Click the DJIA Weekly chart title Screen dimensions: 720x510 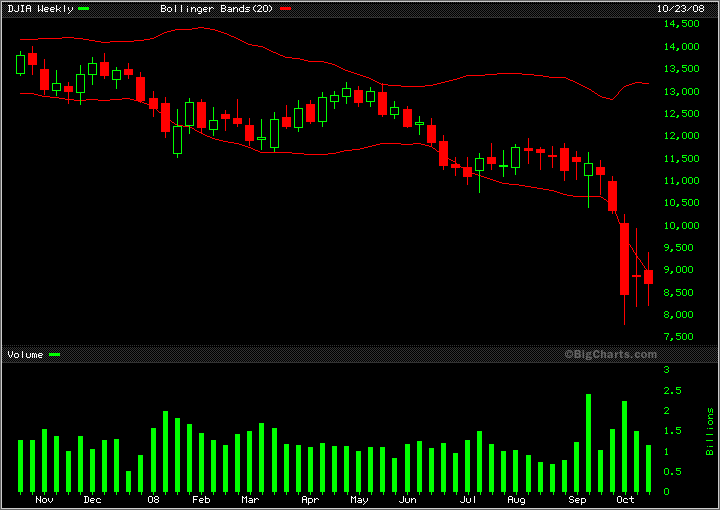click(x=40, y=9)
